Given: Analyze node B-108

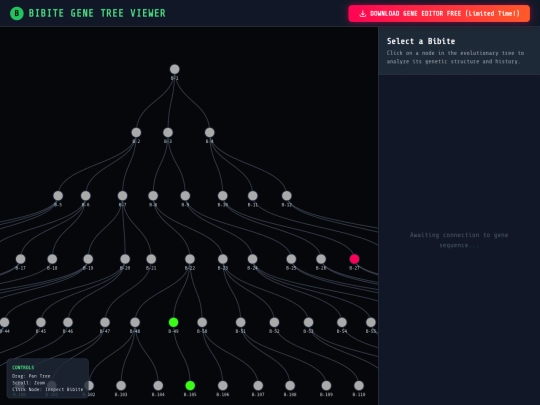Looking at the screenshot, I should pos(290,386).
